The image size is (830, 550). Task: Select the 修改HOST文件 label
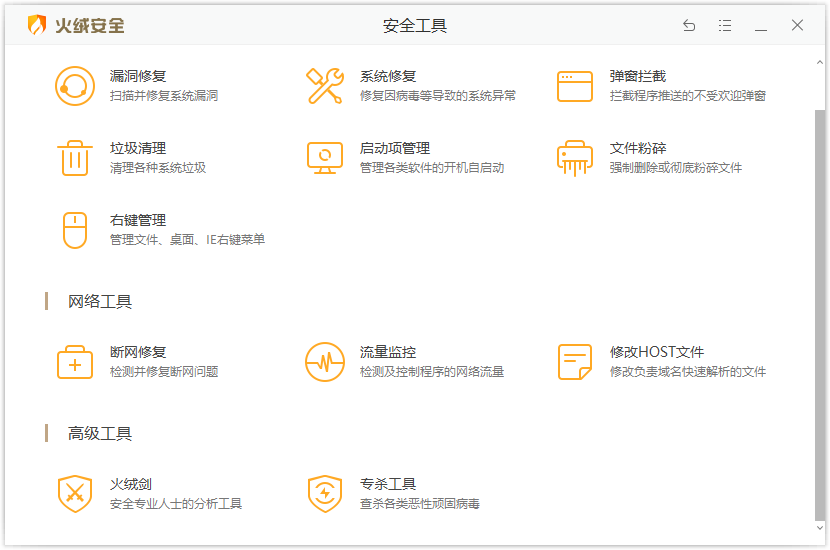point(657,352)
